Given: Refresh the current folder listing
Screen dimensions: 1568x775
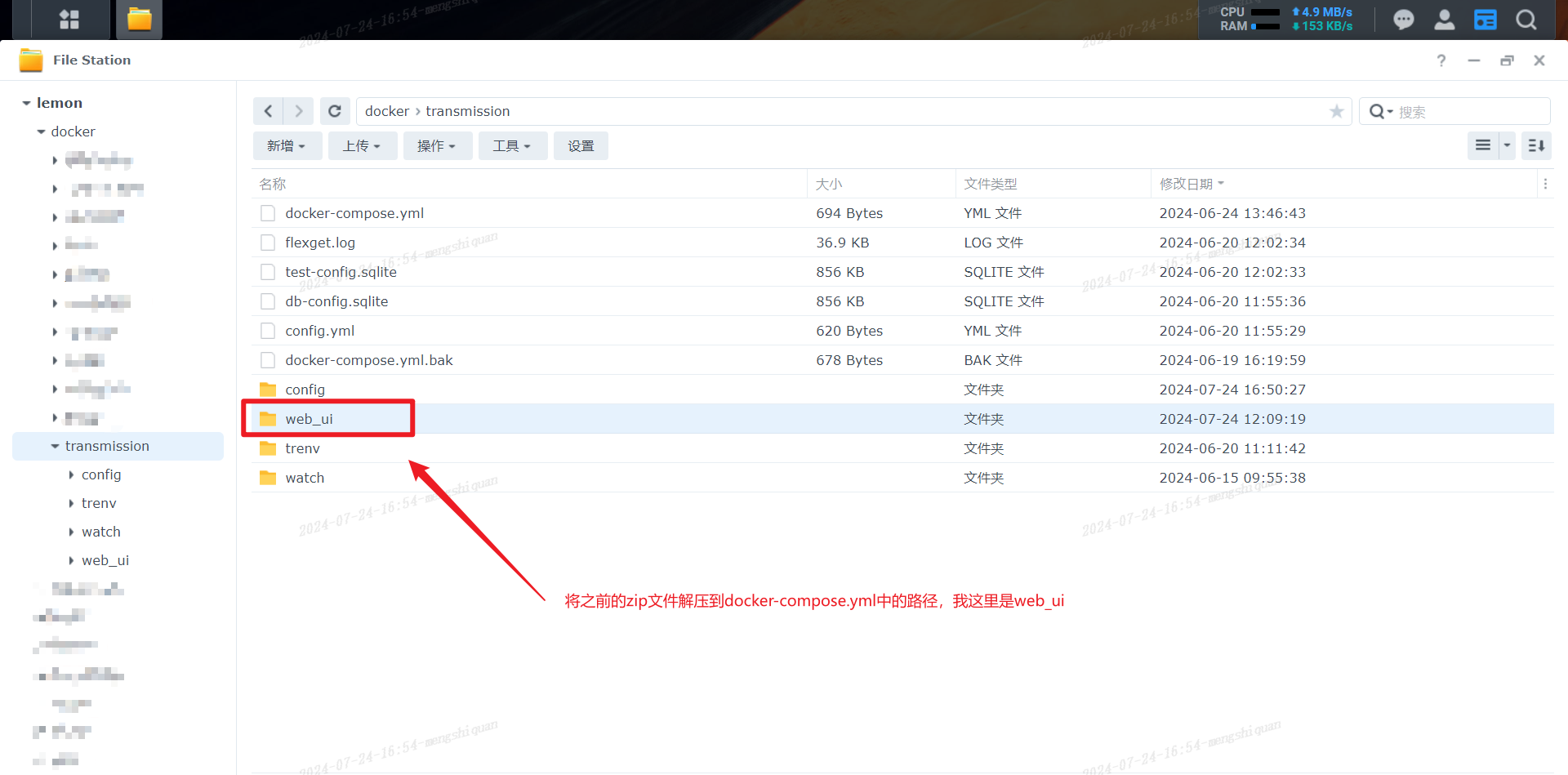Looking at the screenshot, I should 335,111.
